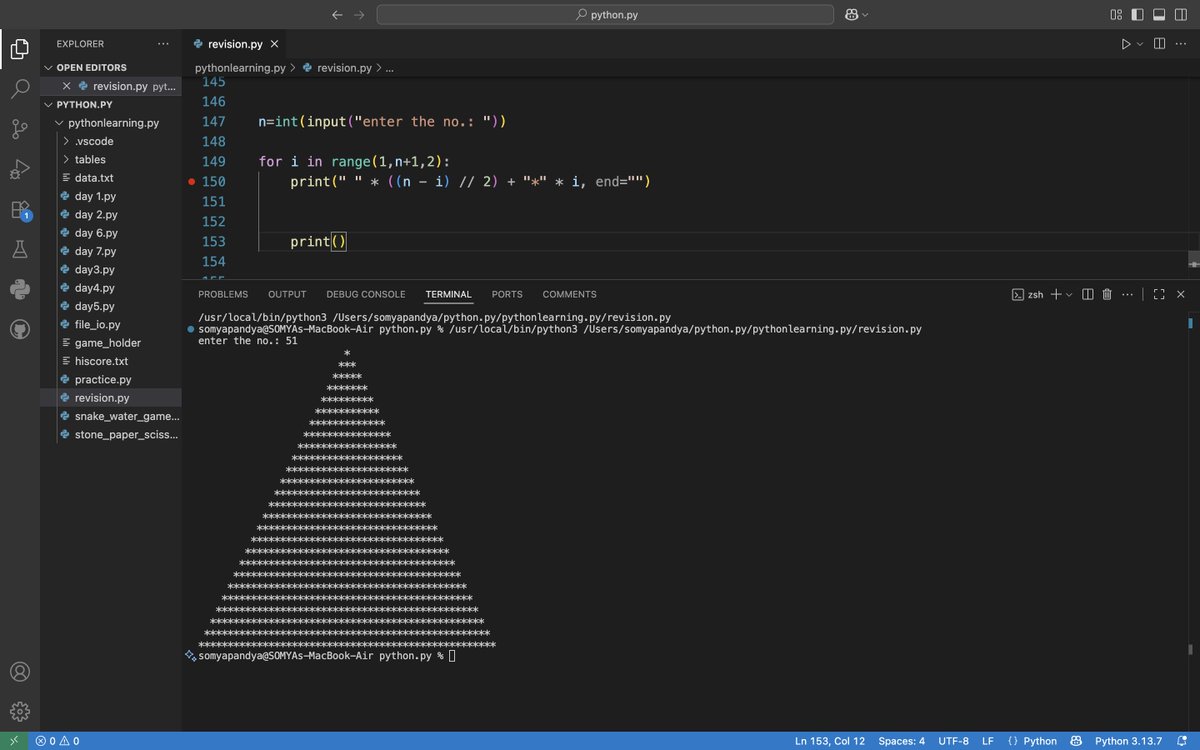Click Python 3.13.7 interpreter in status bar

click(1128, 741)
